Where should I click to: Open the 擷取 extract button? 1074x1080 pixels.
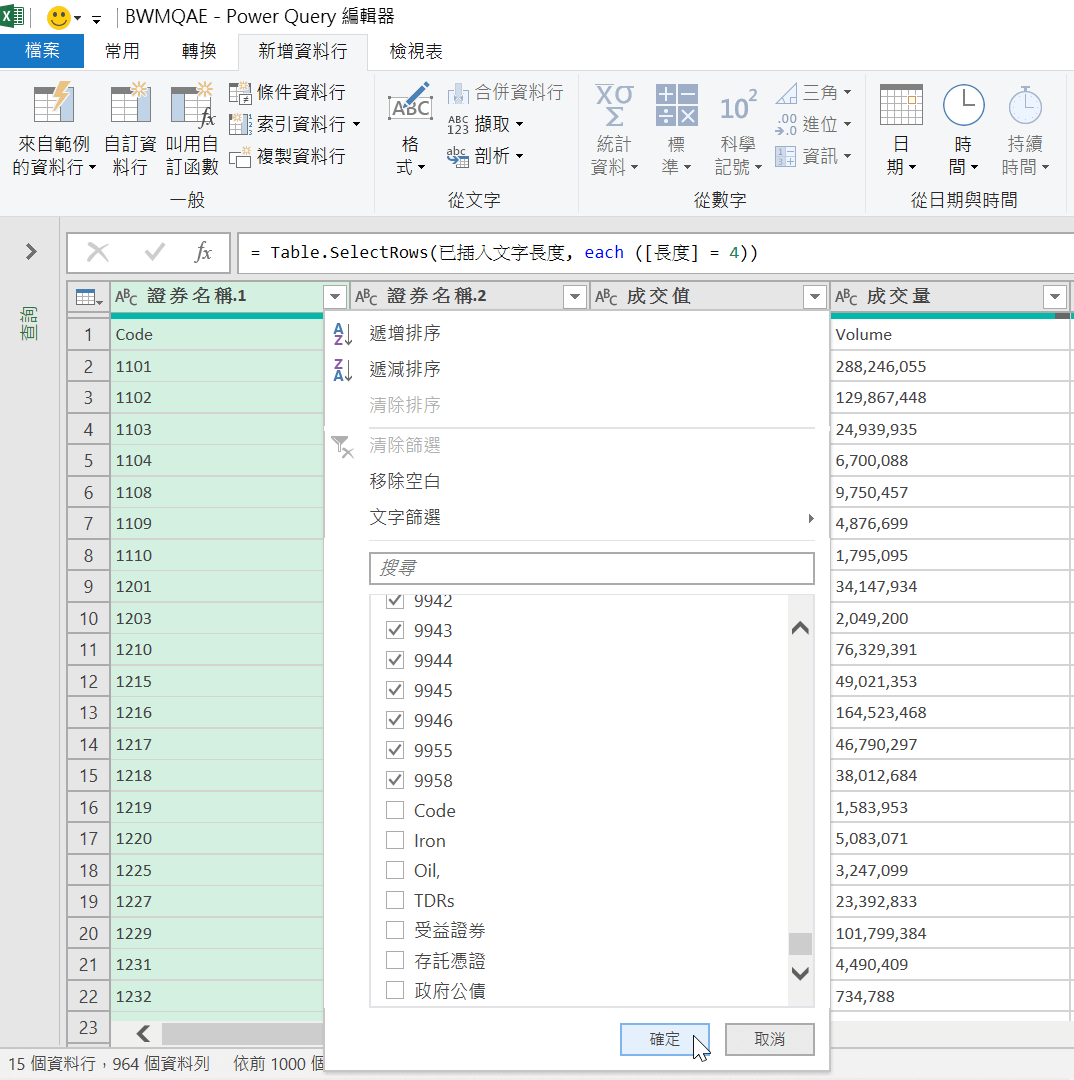tap(485, 125)
